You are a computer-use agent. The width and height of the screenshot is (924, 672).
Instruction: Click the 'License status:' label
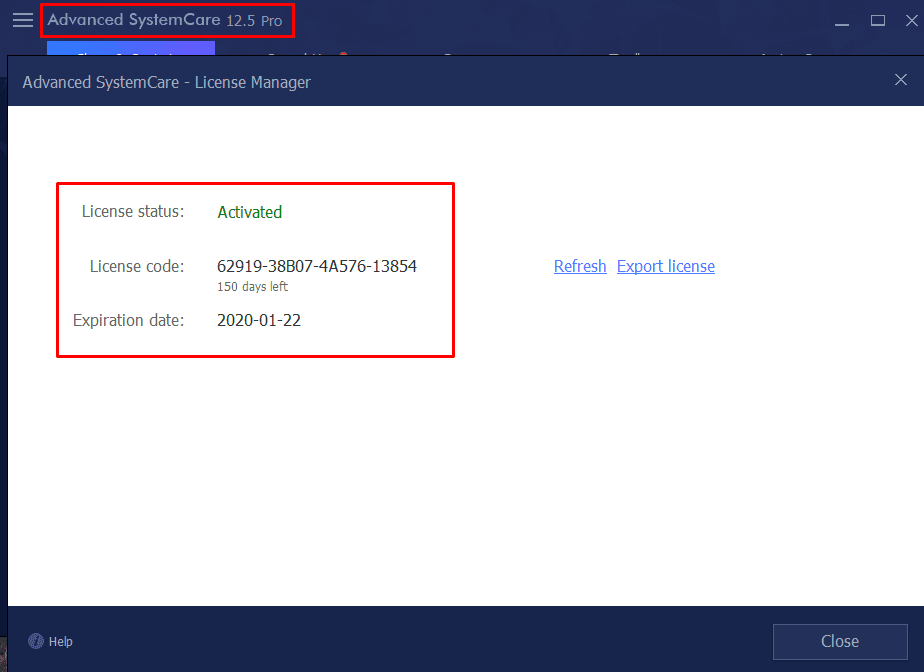[x=133, y=212]
